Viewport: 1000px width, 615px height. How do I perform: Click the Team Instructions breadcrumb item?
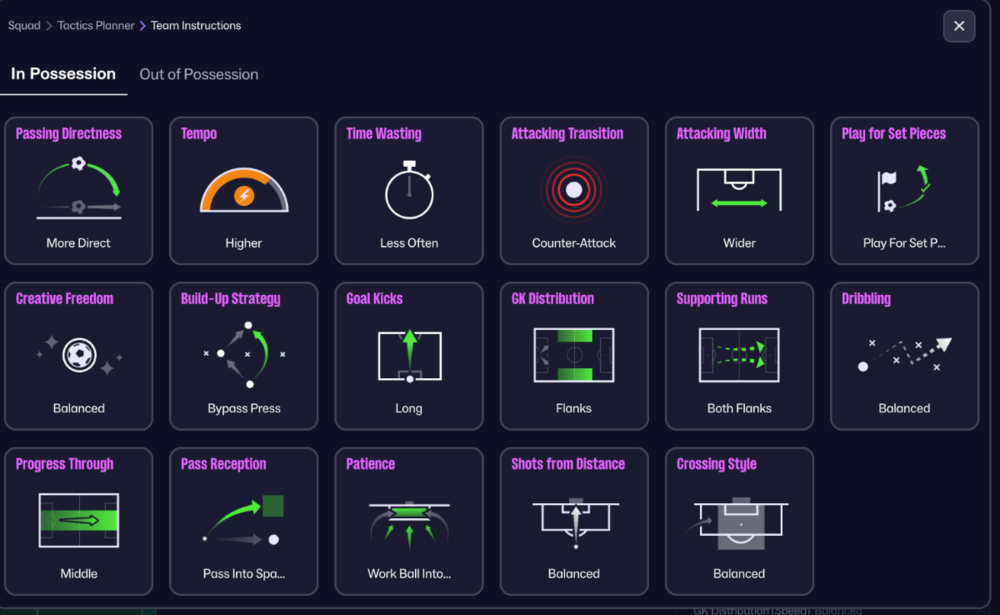coord(196,26)
